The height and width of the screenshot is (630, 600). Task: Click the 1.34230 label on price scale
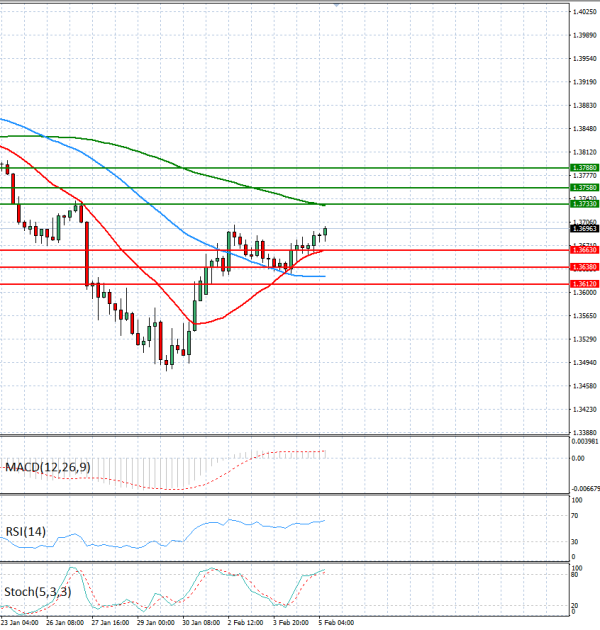583,409
